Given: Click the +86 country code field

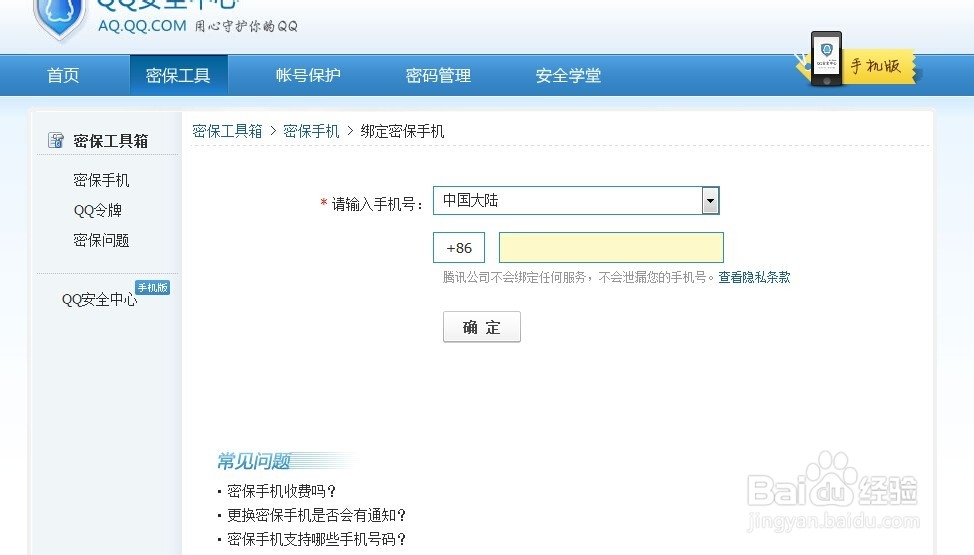Looking at the screenshot, I should pyautogui.click(x=459, y=248).
